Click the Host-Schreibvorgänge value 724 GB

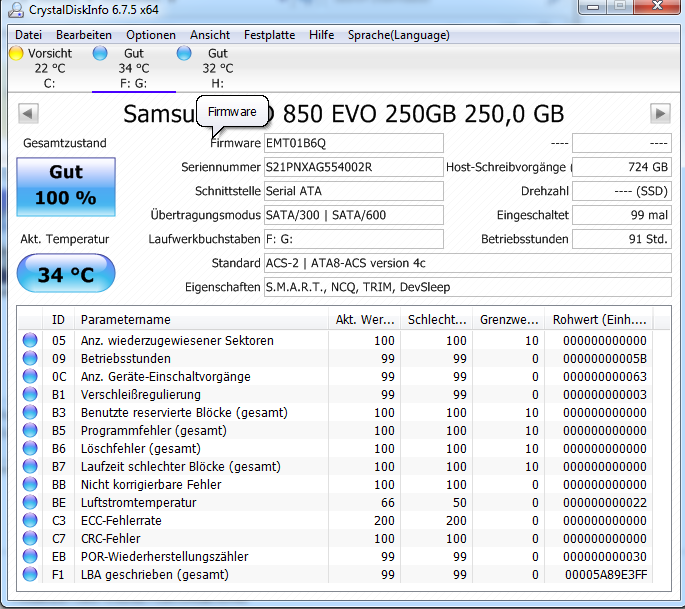point(622,167)
